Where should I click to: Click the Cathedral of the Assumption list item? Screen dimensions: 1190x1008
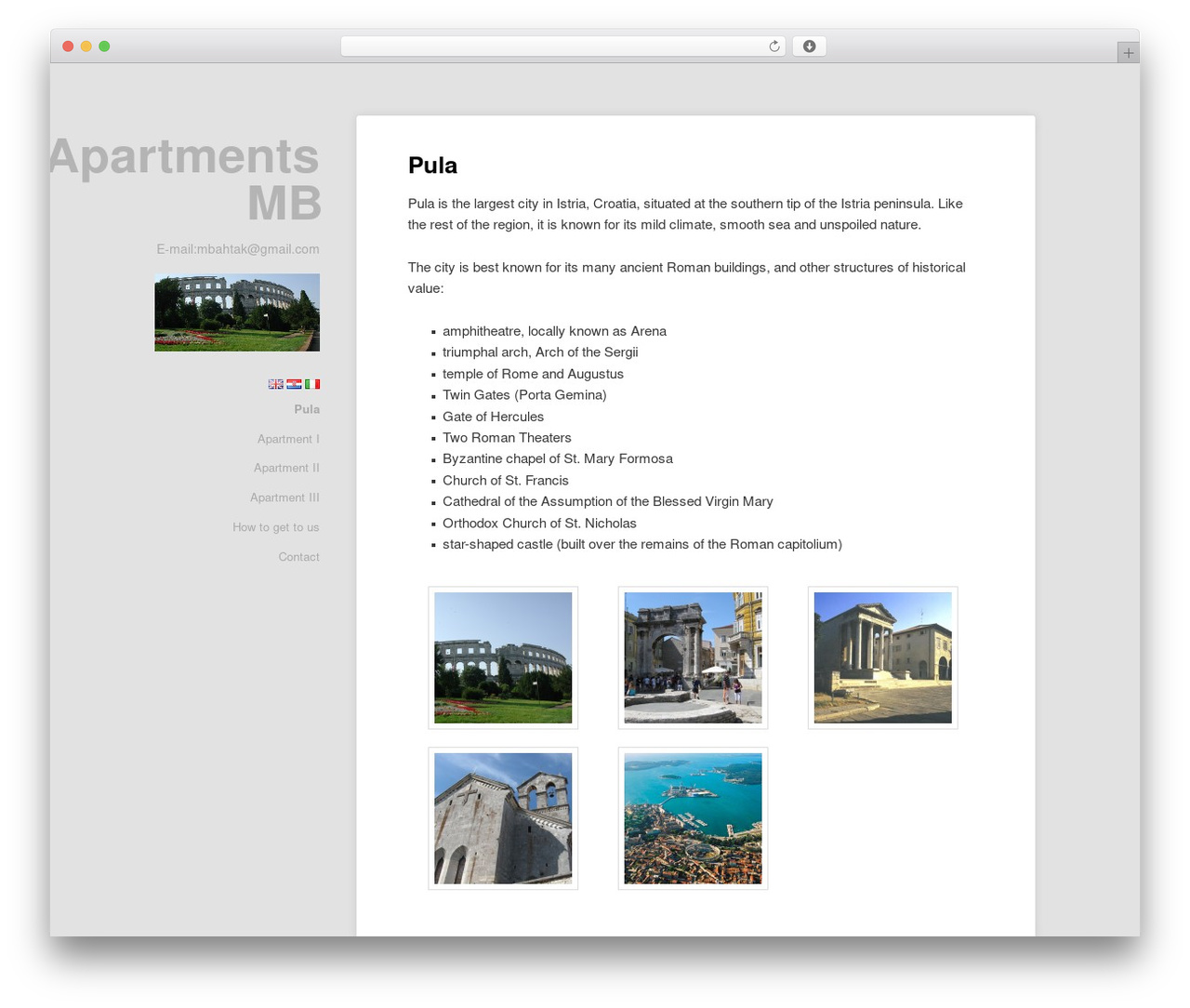click(608, 502)
